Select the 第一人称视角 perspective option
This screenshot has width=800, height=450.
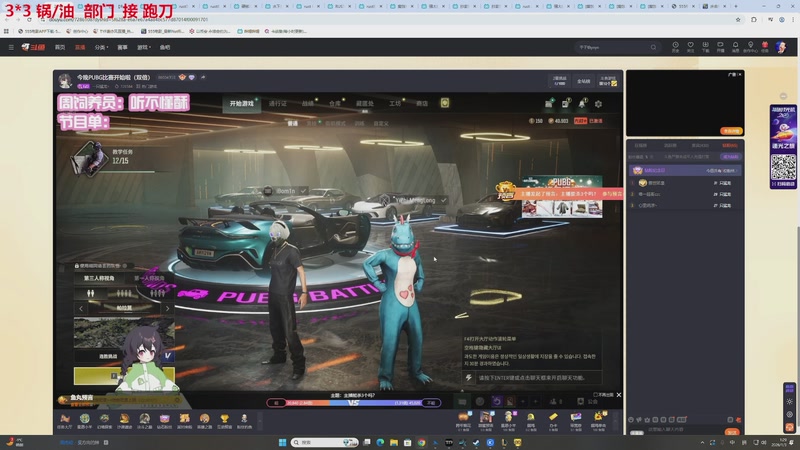click(149, 279)
